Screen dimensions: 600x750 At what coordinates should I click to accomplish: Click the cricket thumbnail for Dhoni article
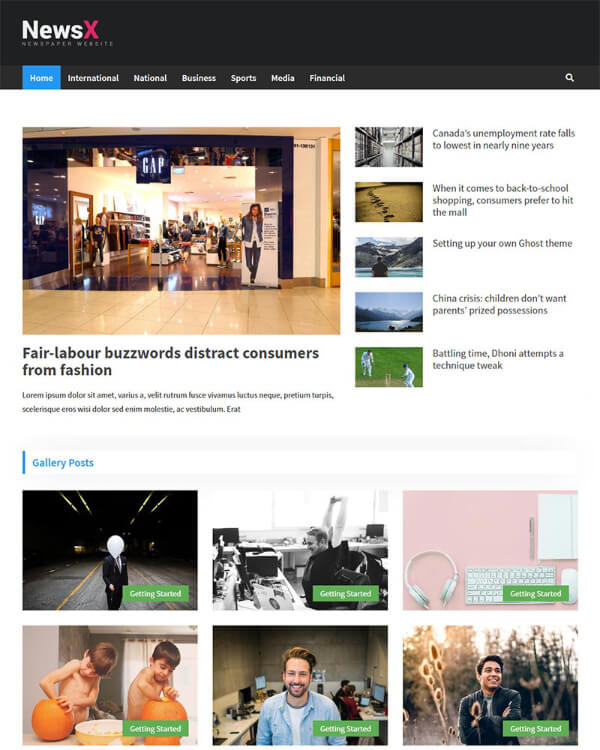(x=388, y=367)
